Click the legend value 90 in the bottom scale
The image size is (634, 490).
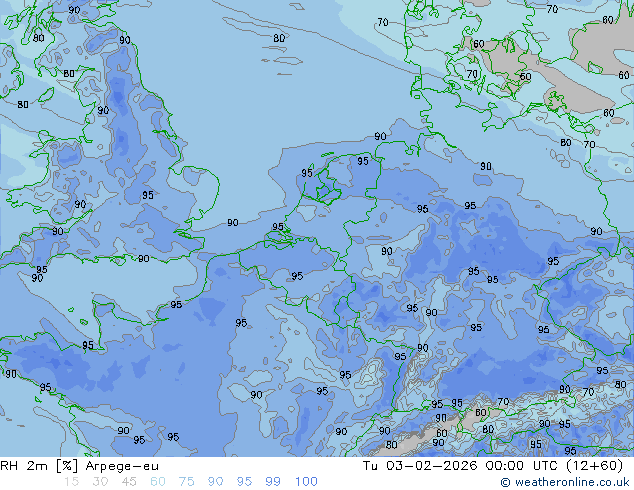(215, 482)
